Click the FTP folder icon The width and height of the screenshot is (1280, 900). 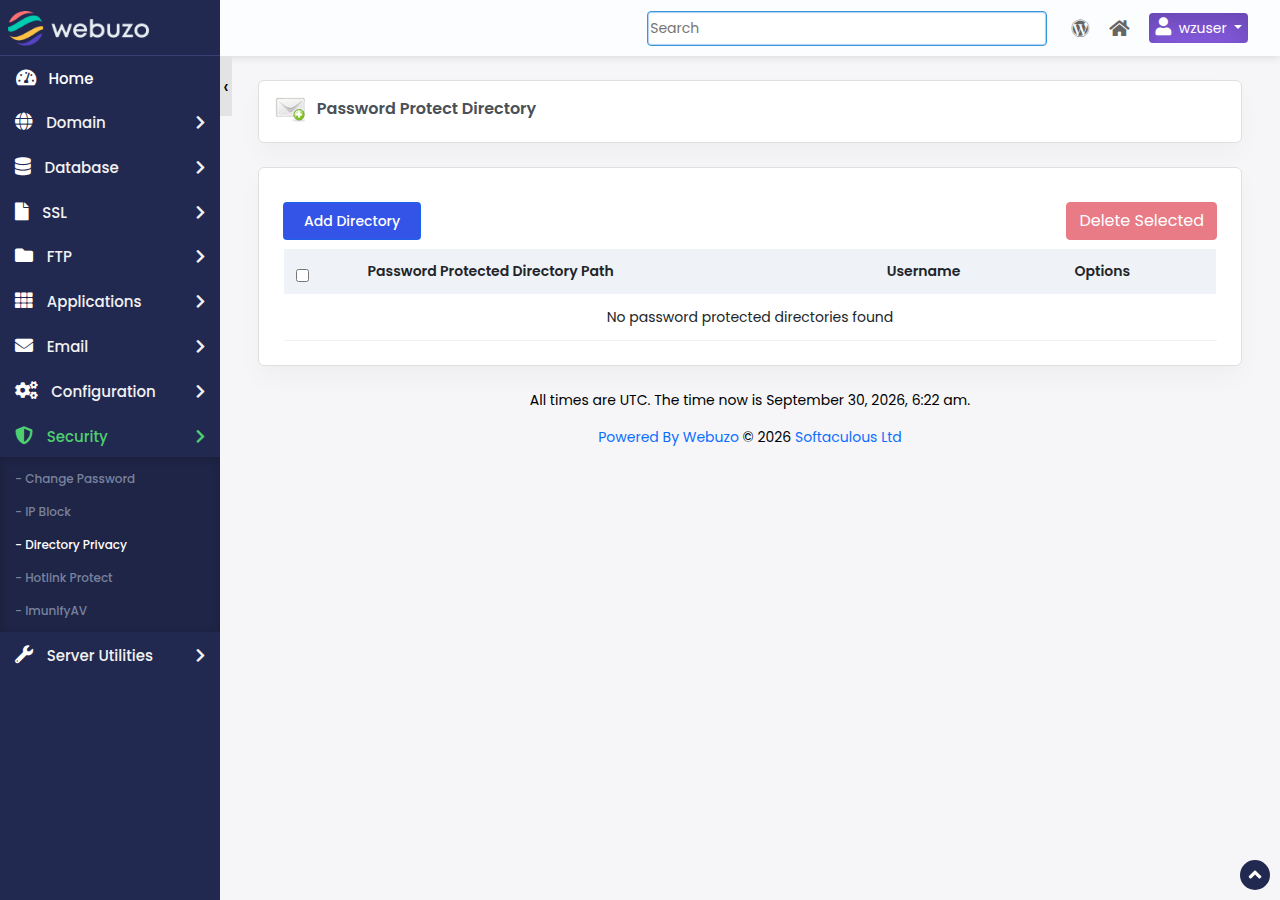click(24, 256)
